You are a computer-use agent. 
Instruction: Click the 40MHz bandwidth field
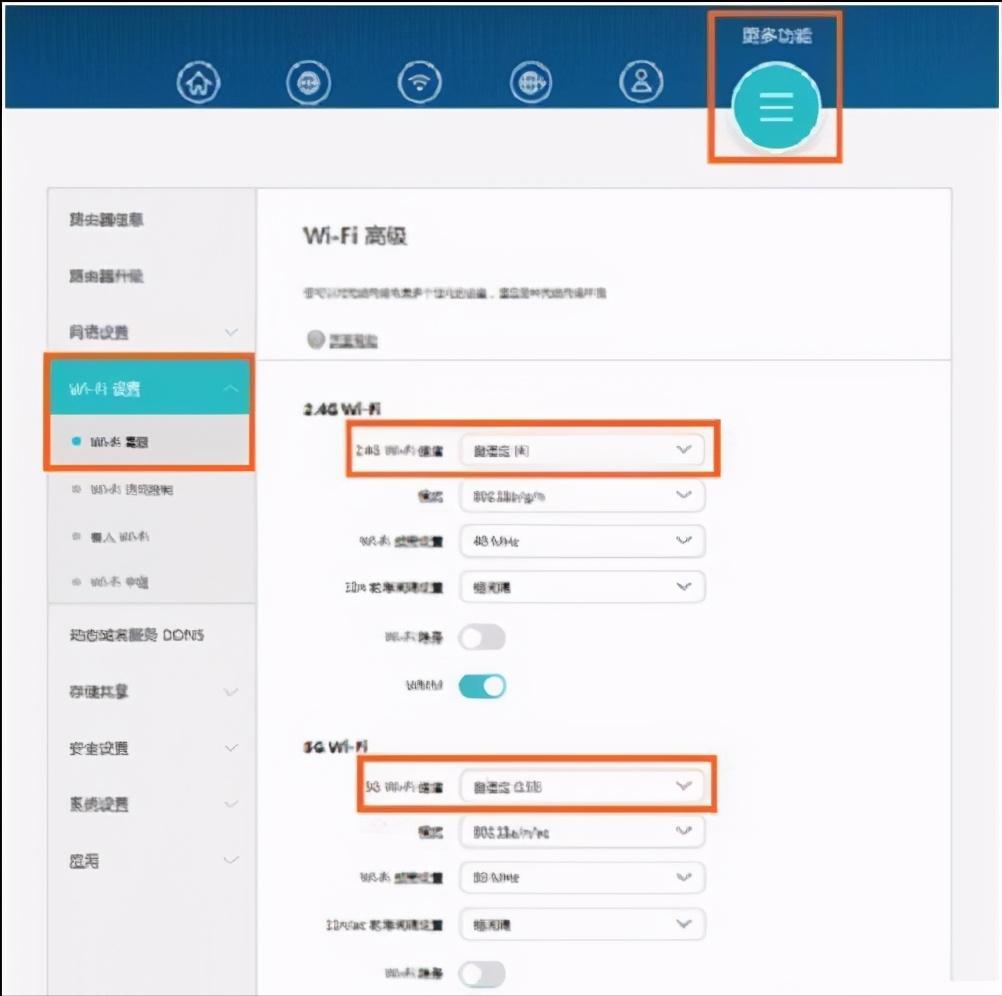click(582, 541)
